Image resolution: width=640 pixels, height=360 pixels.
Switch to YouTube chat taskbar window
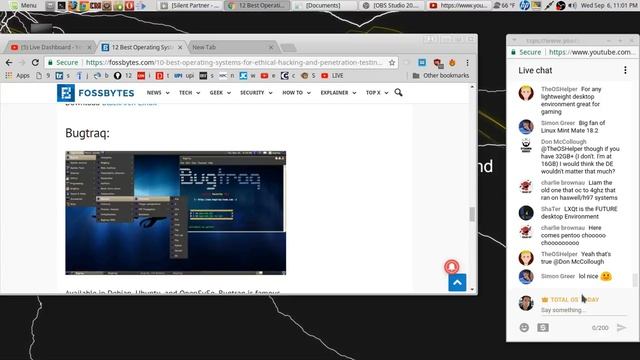click(459, 5)
